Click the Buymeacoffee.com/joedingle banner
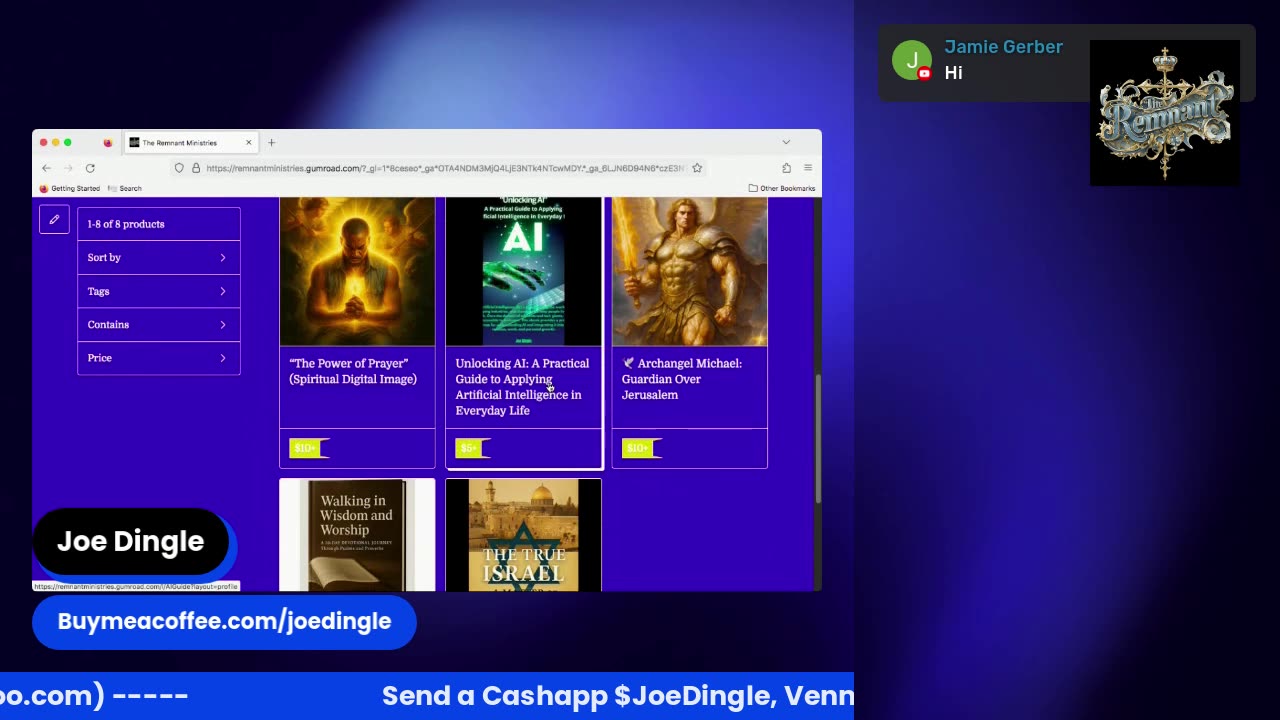Viewport: 1280px width, 720px height. (224, 621)
